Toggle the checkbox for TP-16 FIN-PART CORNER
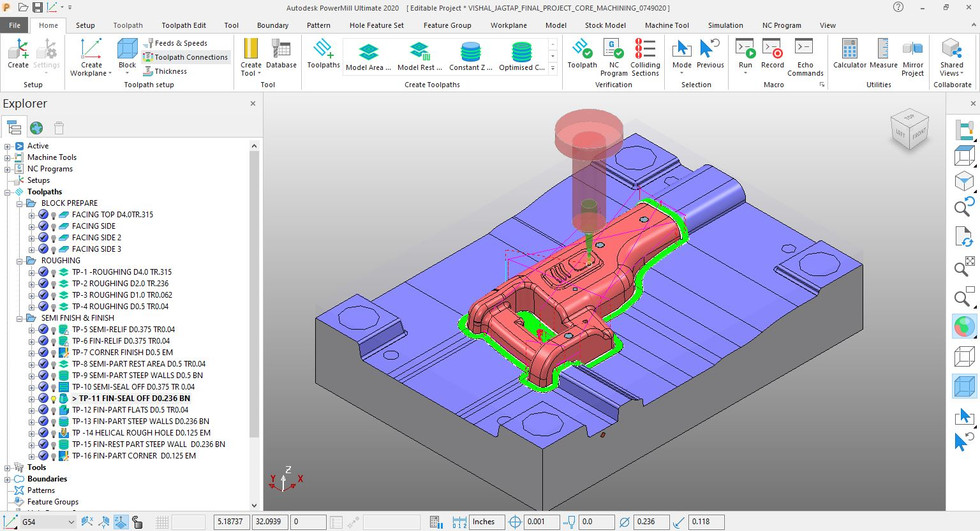 (43, 455)
